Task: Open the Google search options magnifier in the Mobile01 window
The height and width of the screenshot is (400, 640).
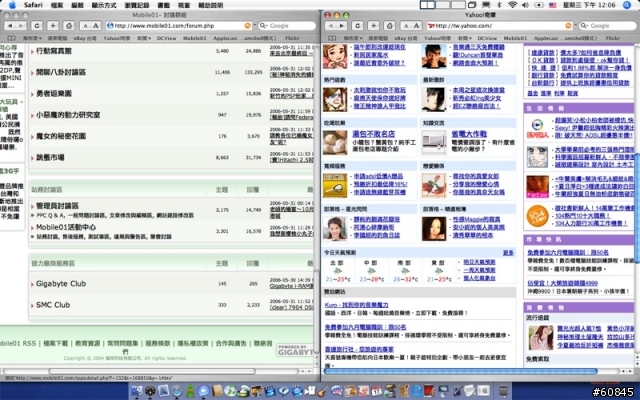Action: coord(263,26)
